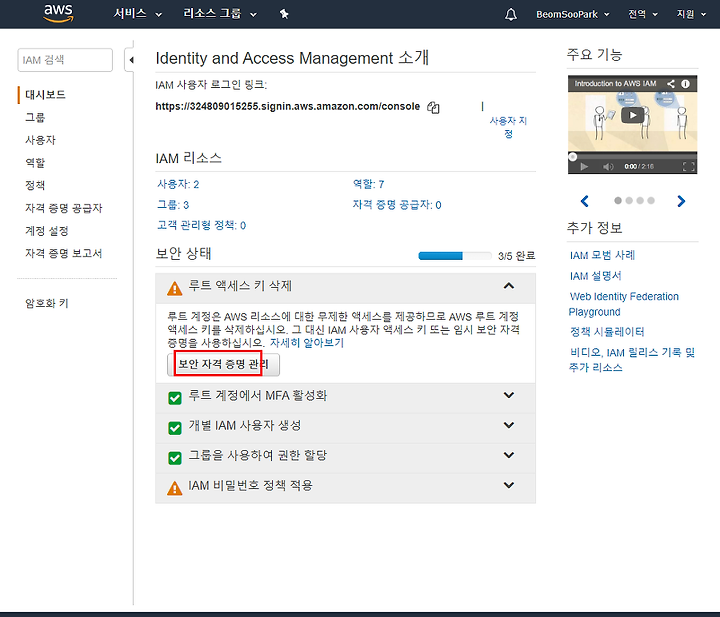Screen dimensions: 720x617
Task: Open Web Identity Federation Playground link
Action: click(x=624, y=304)
